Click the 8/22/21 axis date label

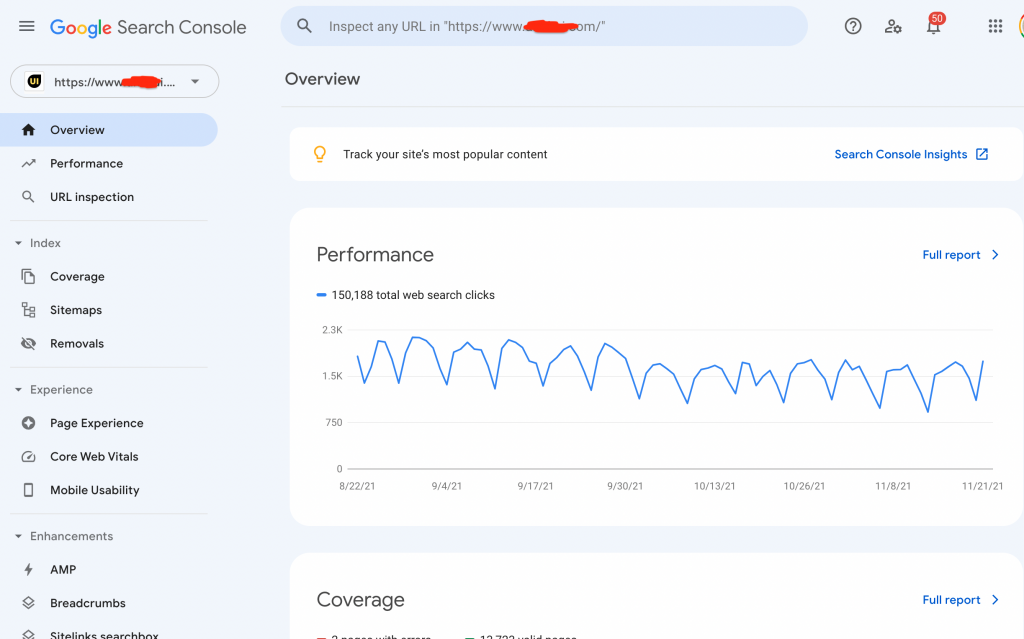click(357, 486)
